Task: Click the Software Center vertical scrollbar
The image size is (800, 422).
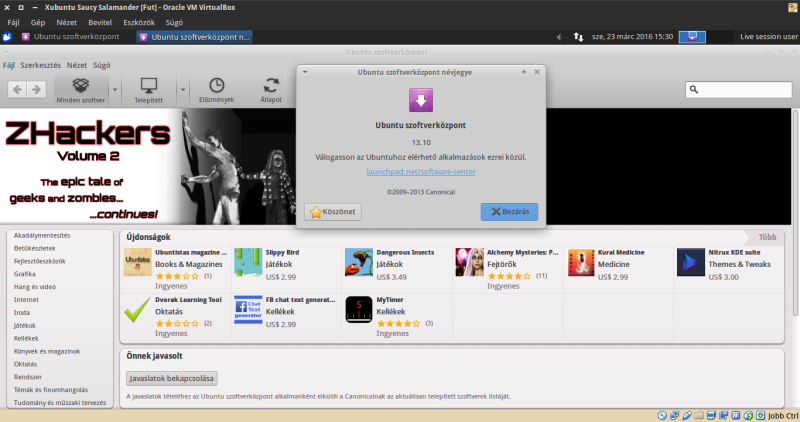Action: tap(795, 212)
